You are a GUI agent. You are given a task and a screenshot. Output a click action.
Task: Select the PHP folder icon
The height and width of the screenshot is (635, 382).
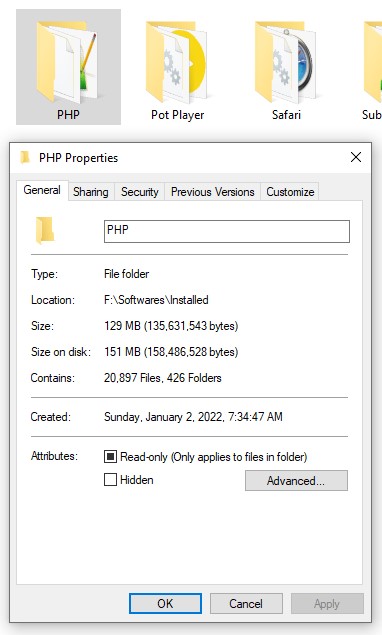(67, 62)
